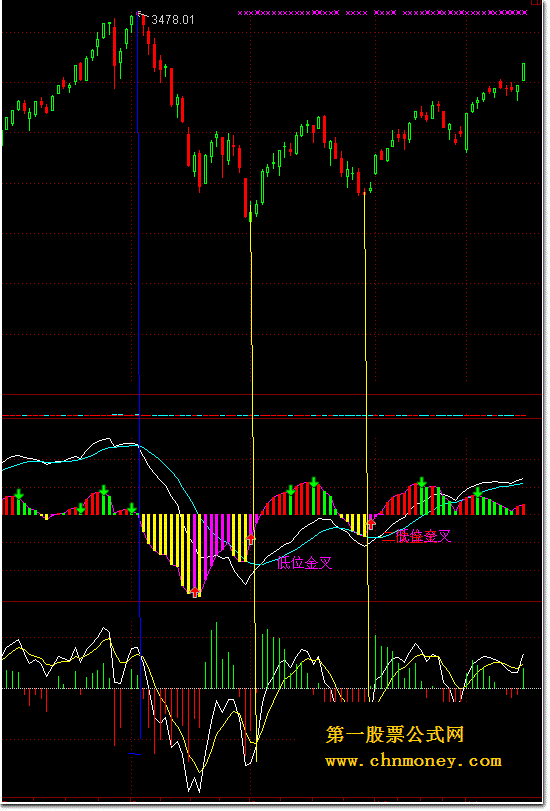Click the red up arrow left of 二低位金叉

click(x=370, y=524)
